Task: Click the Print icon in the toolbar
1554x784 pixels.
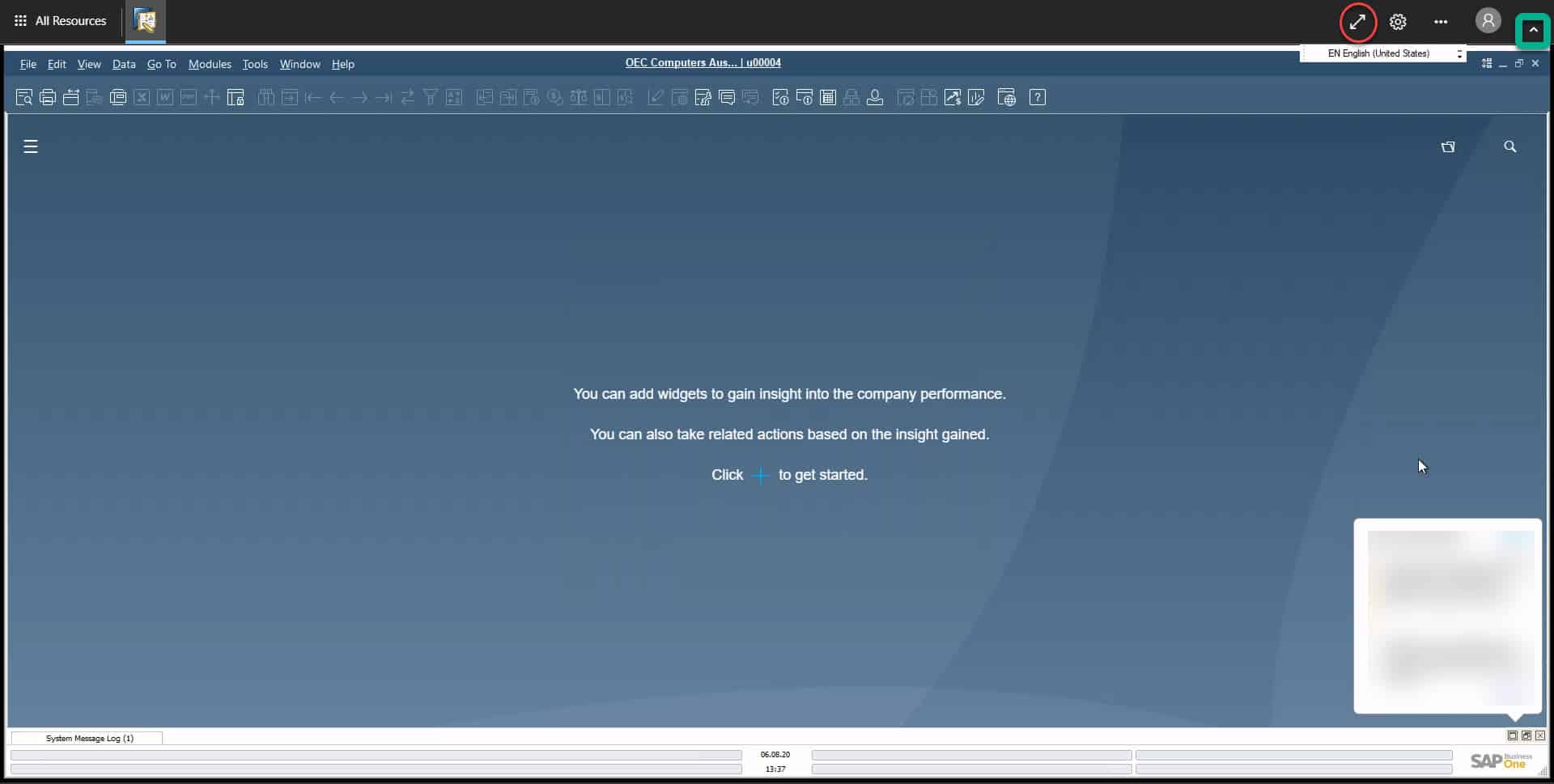Action: 48,98
